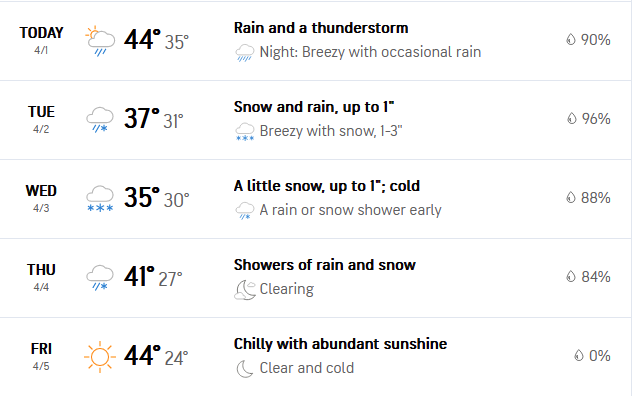This screenshot has width=632, height=396.
Task: Click Tuesday's rain and snow cloud icon
Action: [100, 120]
